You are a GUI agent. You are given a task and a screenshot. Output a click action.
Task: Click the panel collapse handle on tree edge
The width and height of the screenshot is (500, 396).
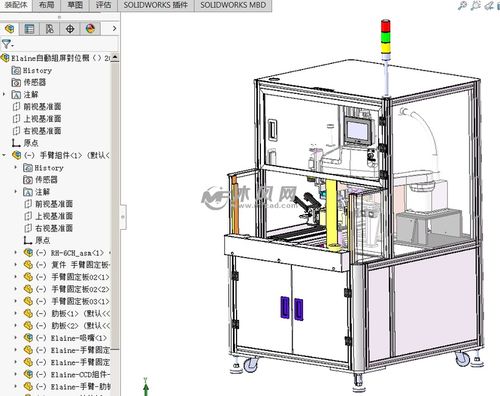click(x=123, y=217)
